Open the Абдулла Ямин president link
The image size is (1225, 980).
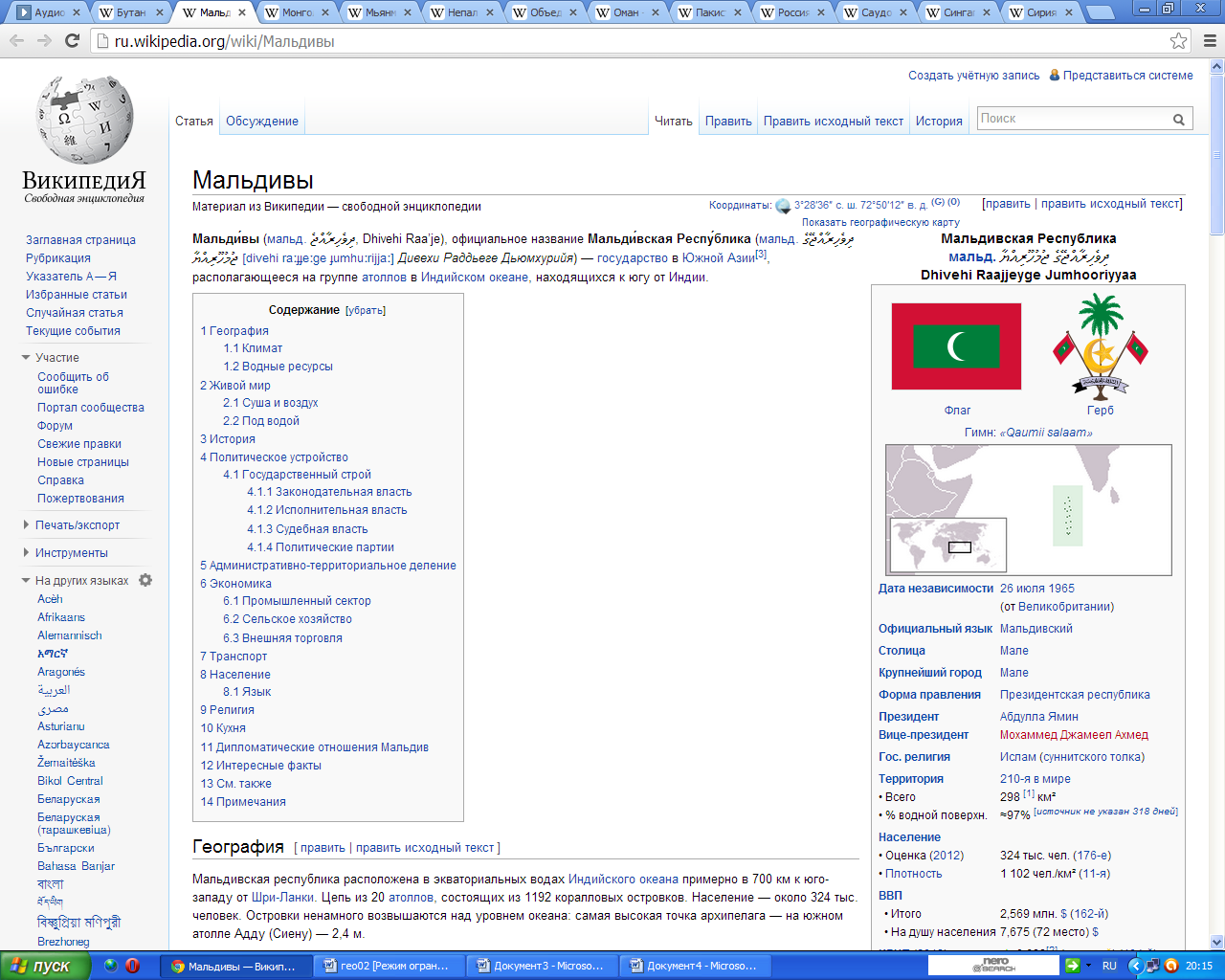tap(1039, 716)
